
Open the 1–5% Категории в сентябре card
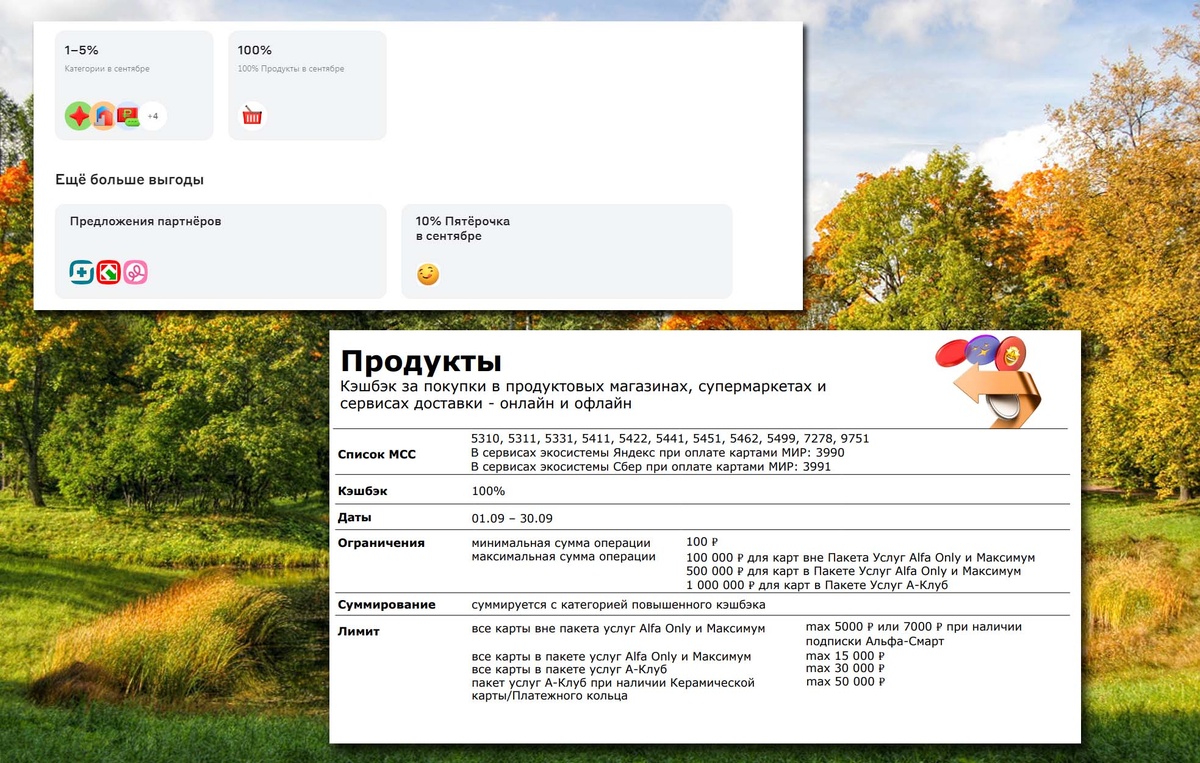pos(134,85)
